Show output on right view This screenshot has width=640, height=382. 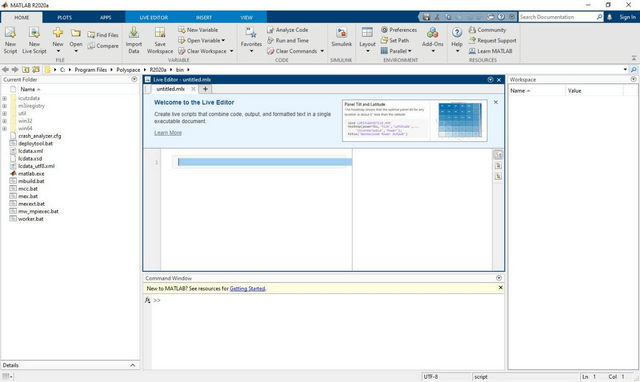point(498,155)
